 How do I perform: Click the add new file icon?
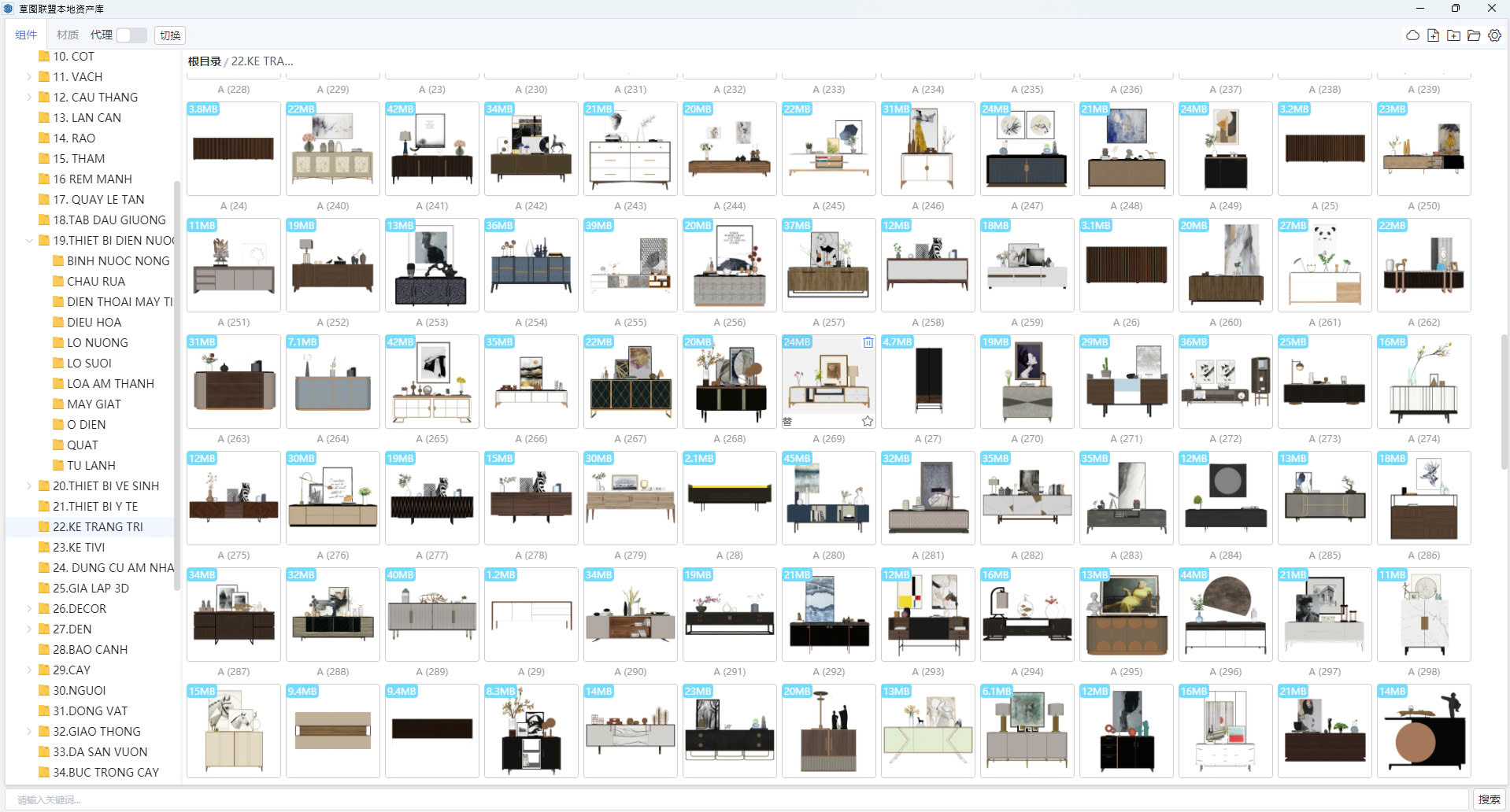click(1433, 35)
